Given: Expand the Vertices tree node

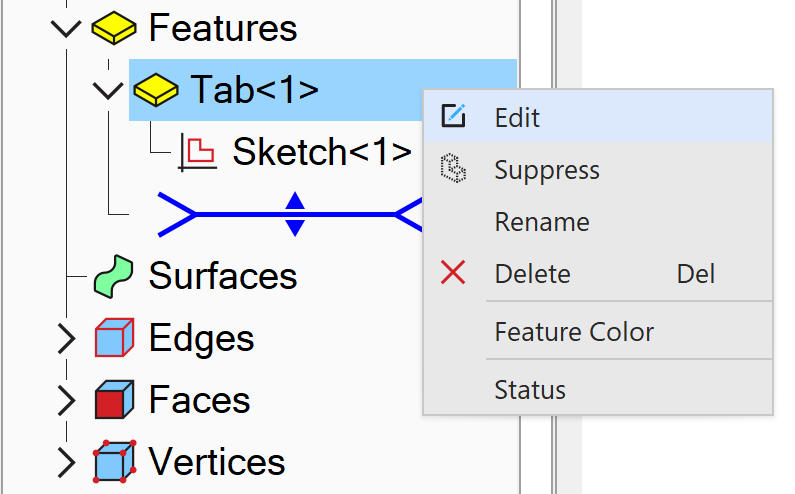Looking at the screenshot, I should click(x=66, y=463).
